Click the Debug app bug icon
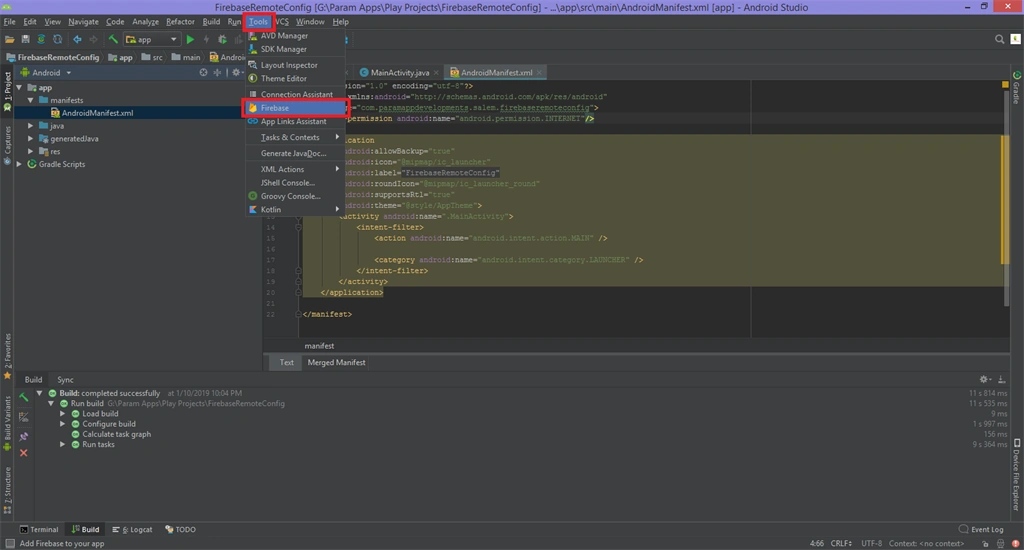Screen dimensions: 1024x550 pyautogui.click(x=223, y=39)
